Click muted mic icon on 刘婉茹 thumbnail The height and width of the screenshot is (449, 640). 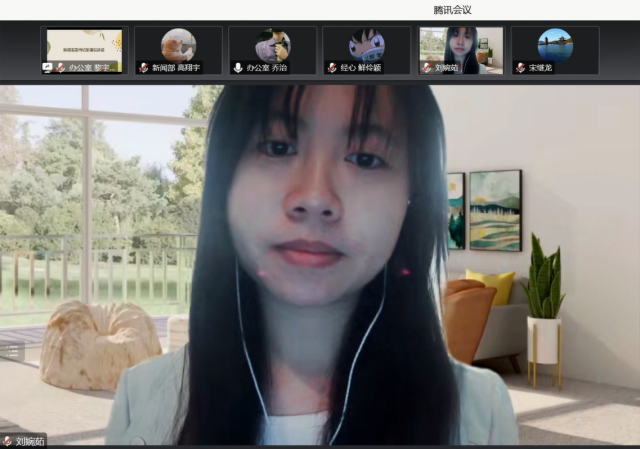click(x=426, y=68)
